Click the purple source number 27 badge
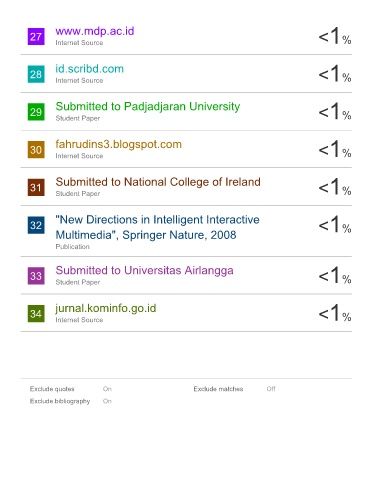The height and width of the screenshot is (480, 370). pos(36,36)
